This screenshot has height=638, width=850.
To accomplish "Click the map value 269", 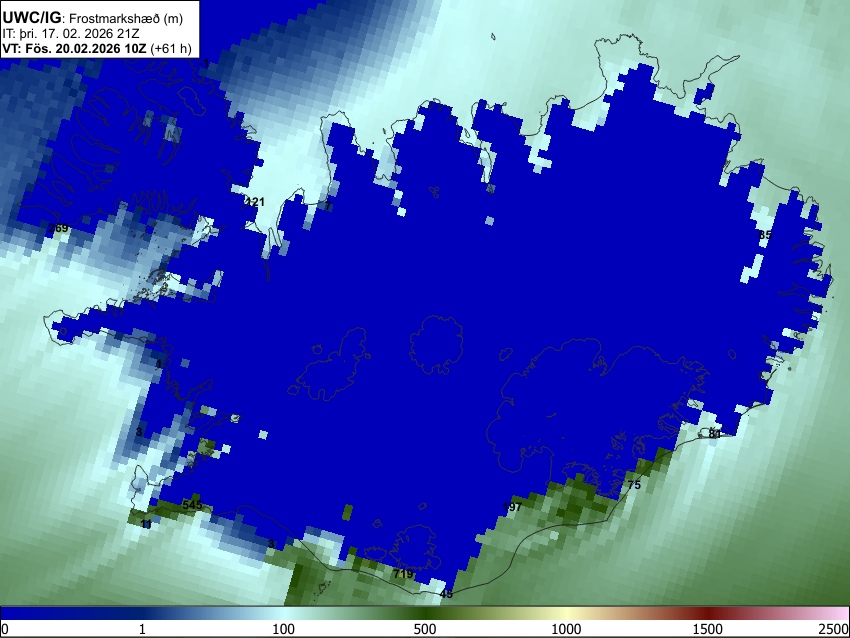I will coord(59,228).
